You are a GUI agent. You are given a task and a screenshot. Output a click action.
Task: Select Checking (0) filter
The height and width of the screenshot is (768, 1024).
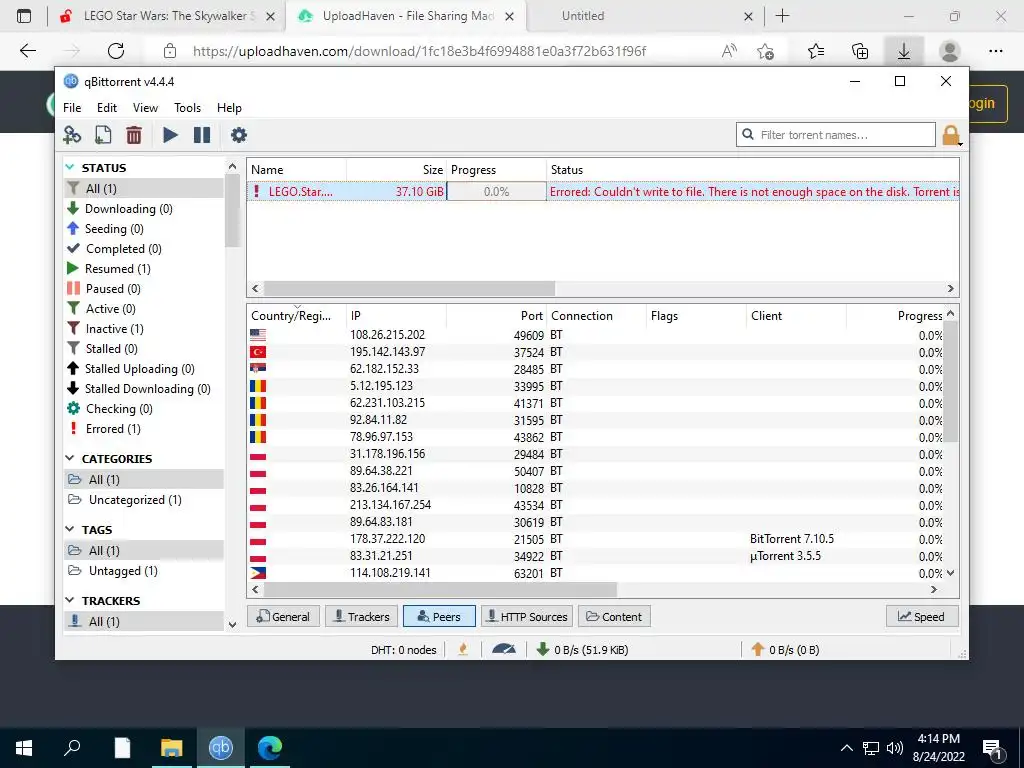(144, 409)
